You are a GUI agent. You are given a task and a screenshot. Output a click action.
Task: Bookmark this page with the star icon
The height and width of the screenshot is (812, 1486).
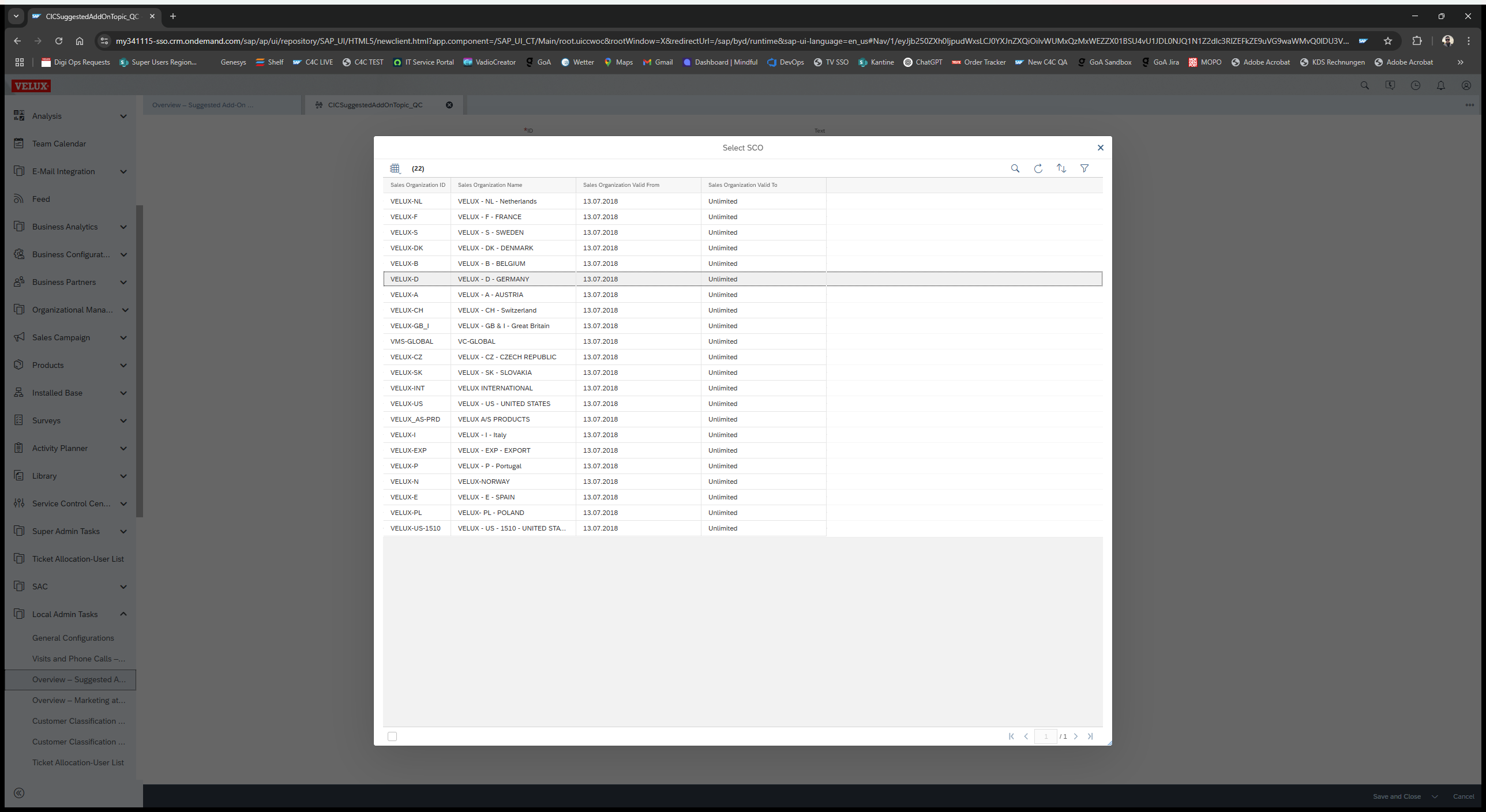pos(1387,41)
